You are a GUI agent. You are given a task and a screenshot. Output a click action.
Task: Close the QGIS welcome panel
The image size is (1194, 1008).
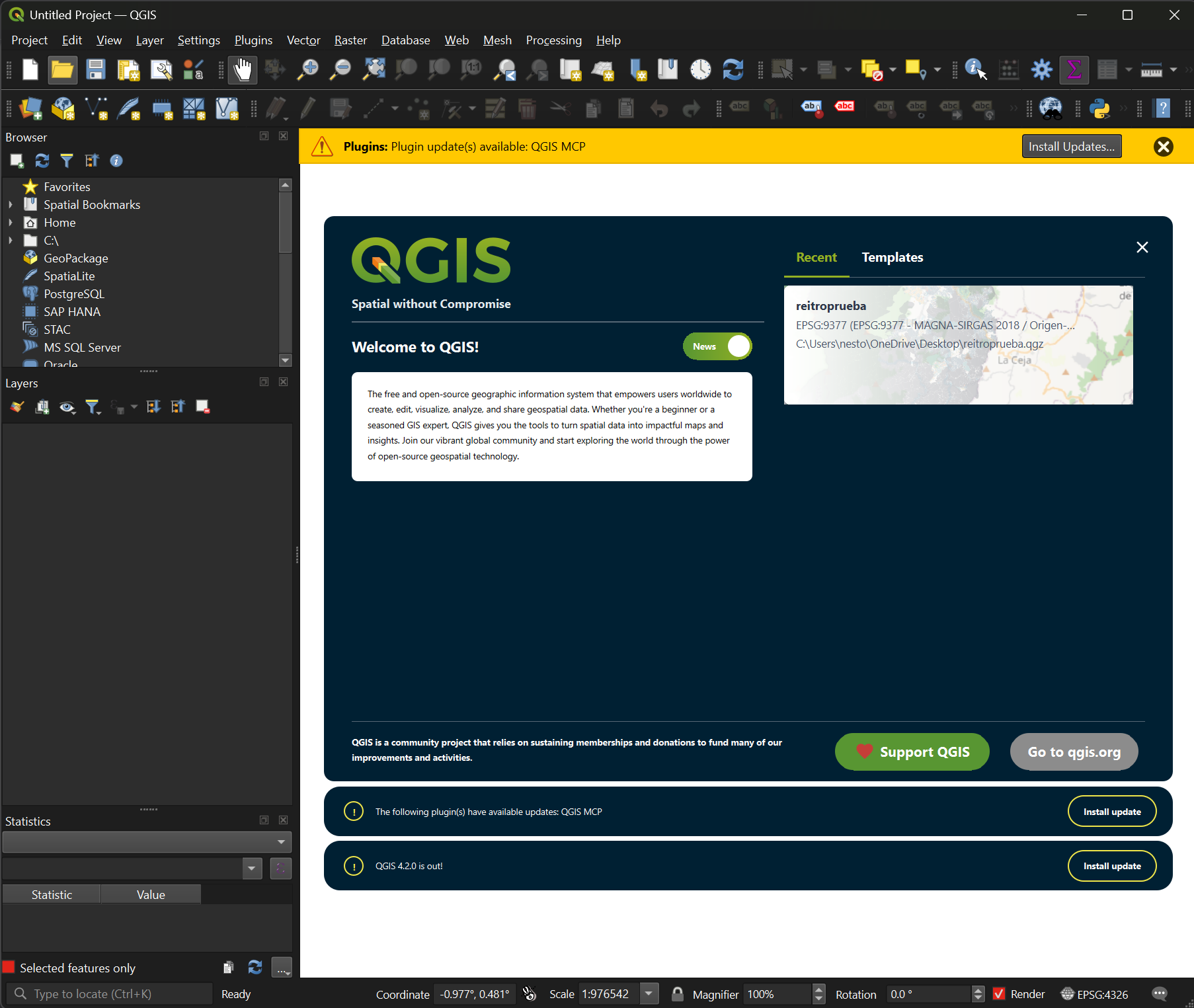pos(1142,247)
